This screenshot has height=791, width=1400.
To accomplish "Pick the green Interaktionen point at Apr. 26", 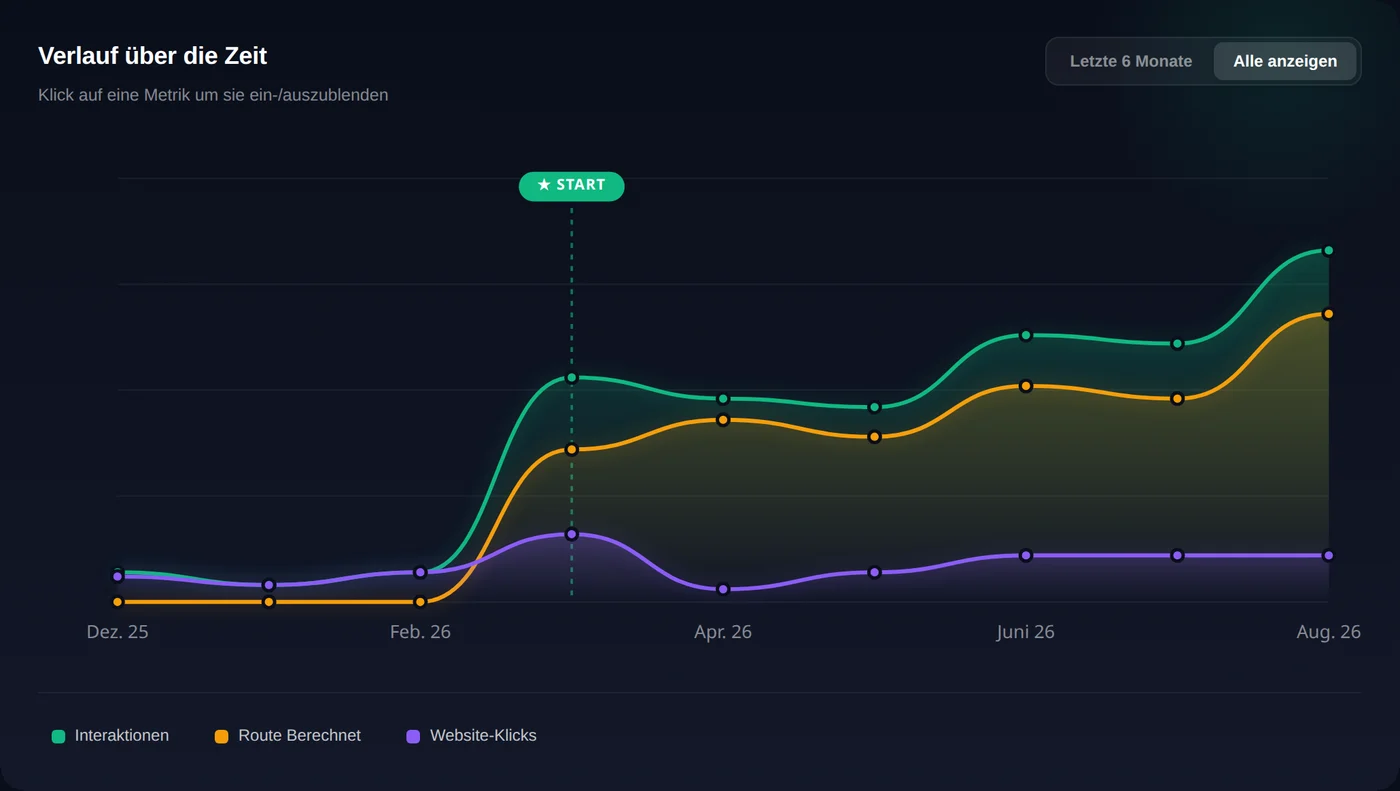I will (723, 399).
